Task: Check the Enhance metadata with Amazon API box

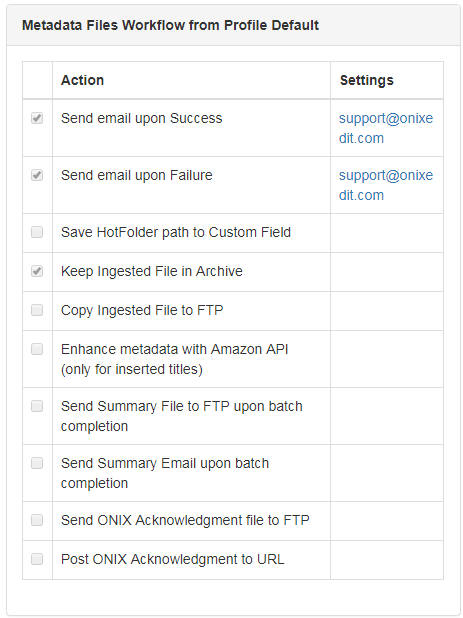Action: 37,349
